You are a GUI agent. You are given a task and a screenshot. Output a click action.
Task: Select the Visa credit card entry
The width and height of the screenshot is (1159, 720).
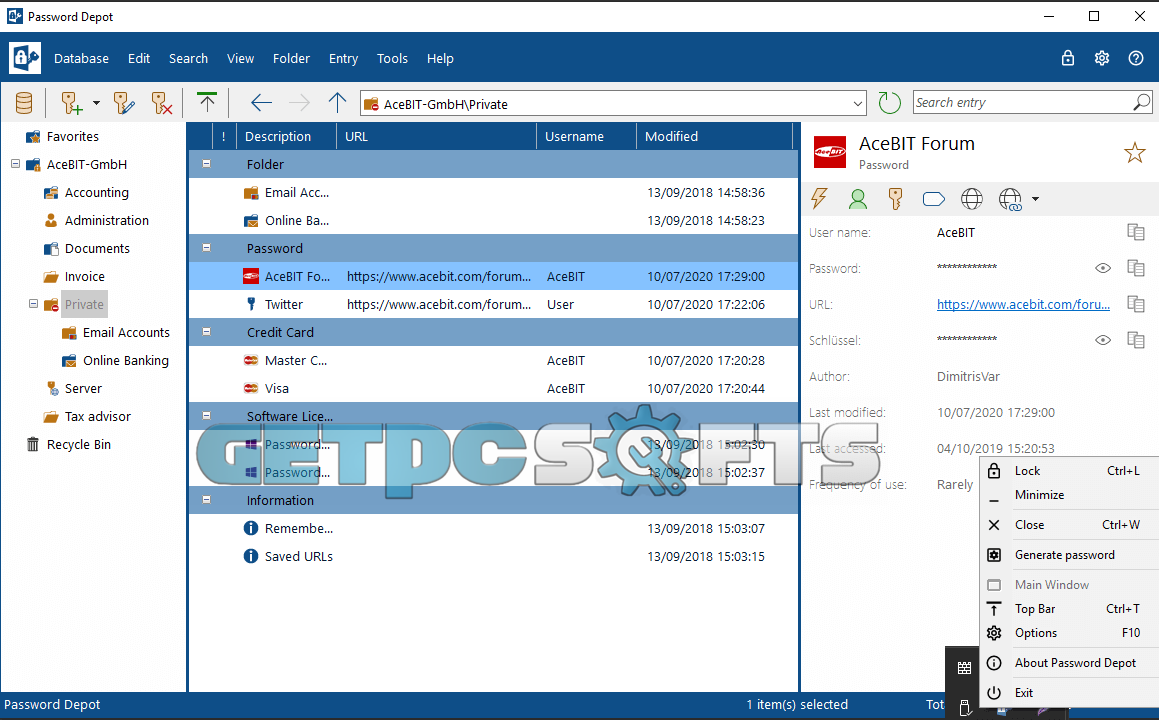494,388
